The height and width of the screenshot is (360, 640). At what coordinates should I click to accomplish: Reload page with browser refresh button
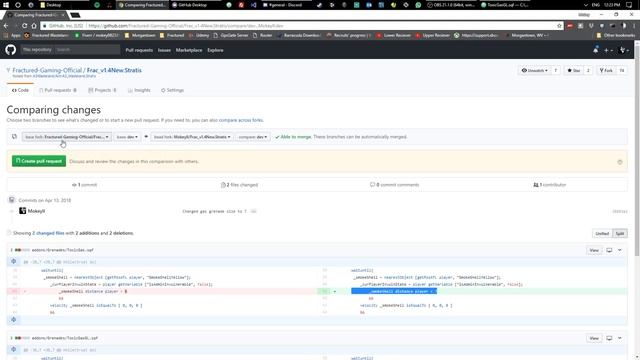pyautogui.click(x=24, y=25)
